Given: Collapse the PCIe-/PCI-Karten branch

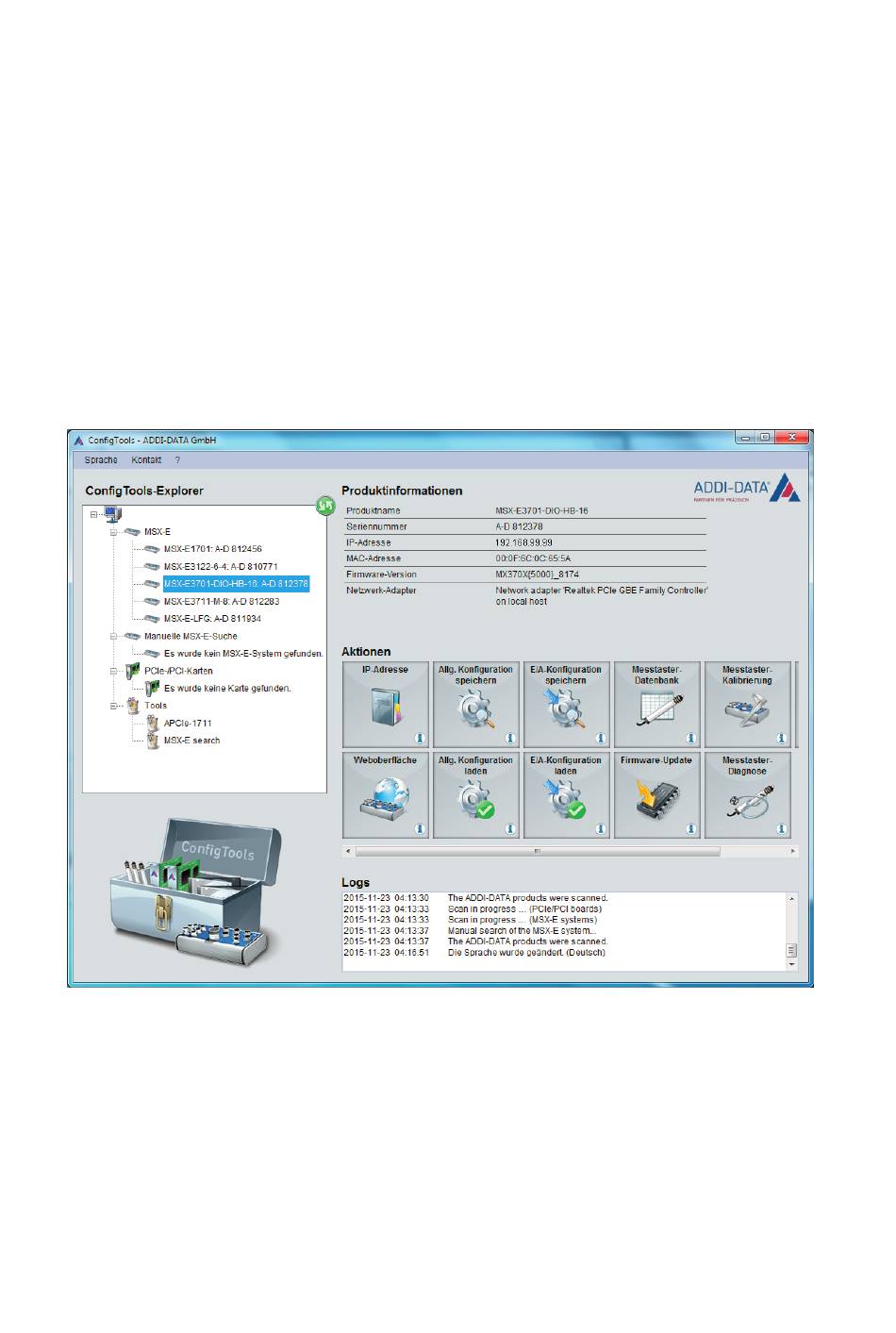Looking at the screenshot, I should pyautogui.click(x=113, y=672).
